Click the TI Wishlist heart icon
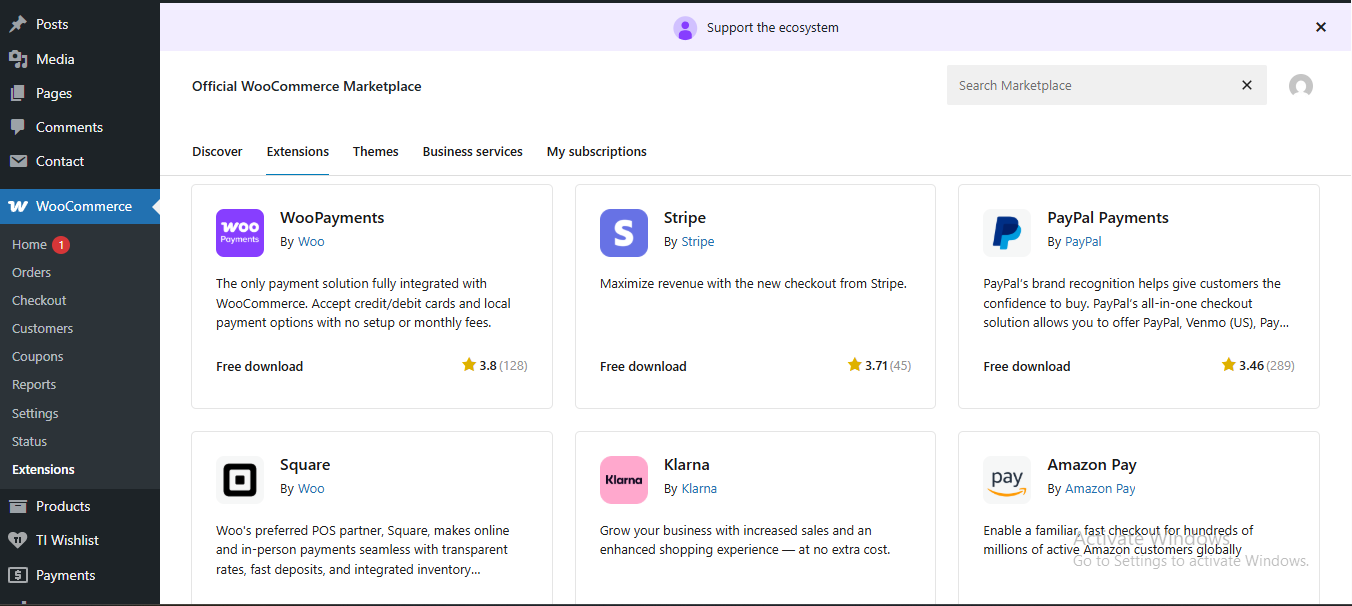Image resolution: width=1352 pixels, height=606 pixels. click(18, 540)
